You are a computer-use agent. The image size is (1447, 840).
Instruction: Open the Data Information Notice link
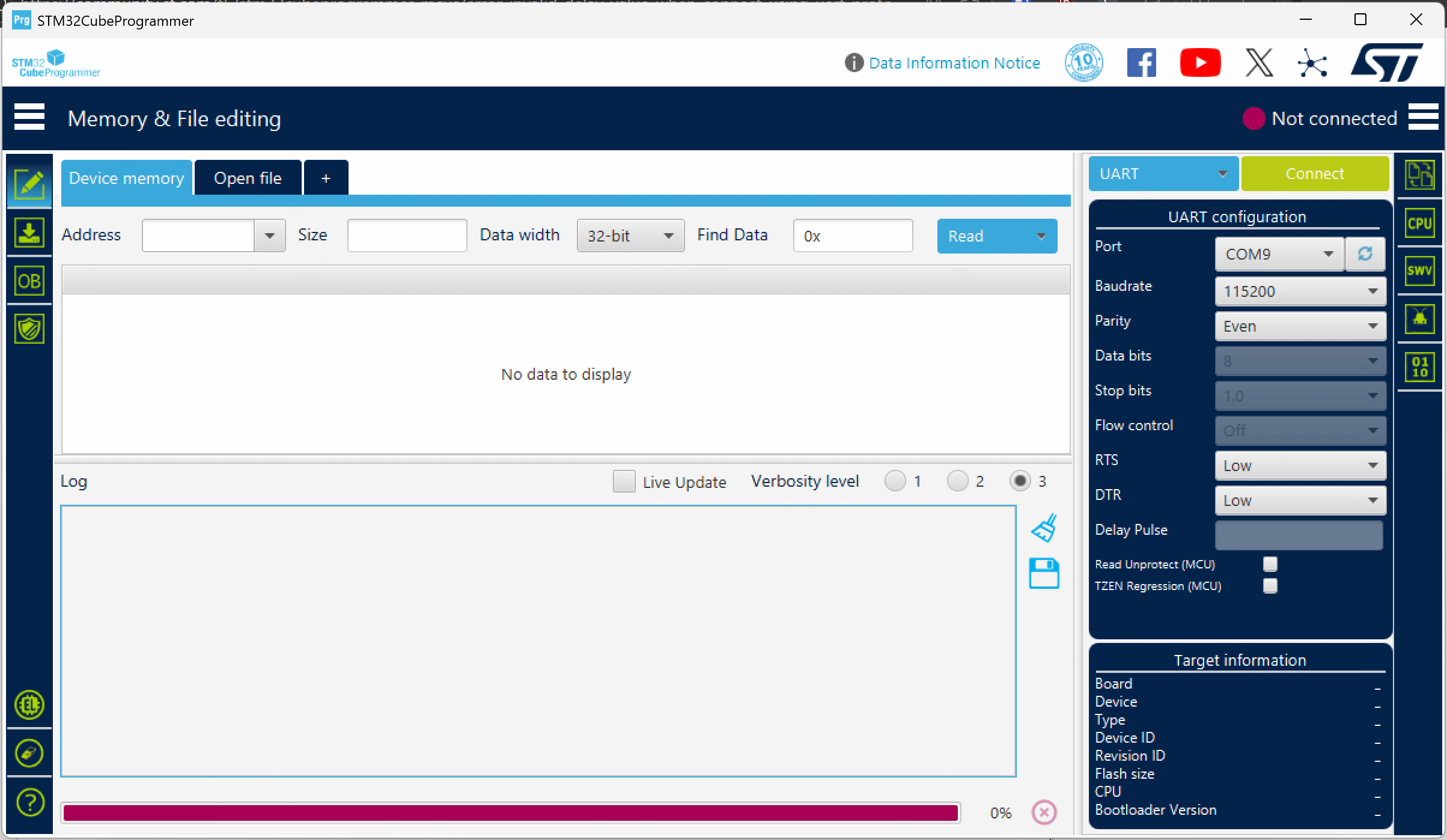(955, 62)
